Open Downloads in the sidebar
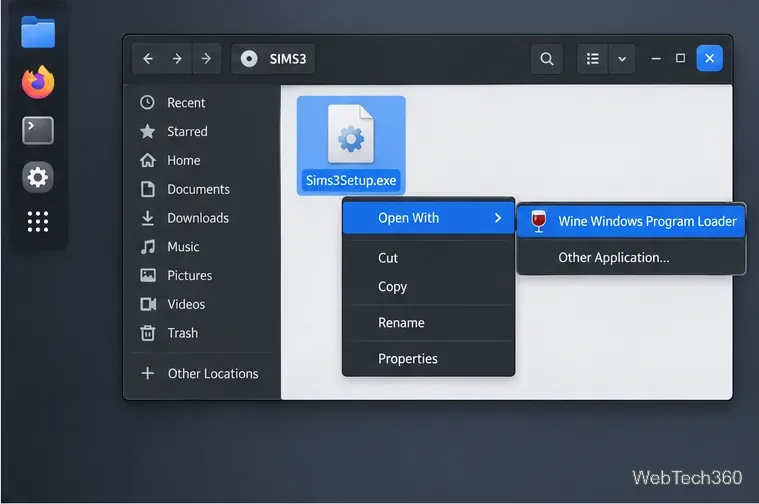Screen dimensions: 759x504 203,218
